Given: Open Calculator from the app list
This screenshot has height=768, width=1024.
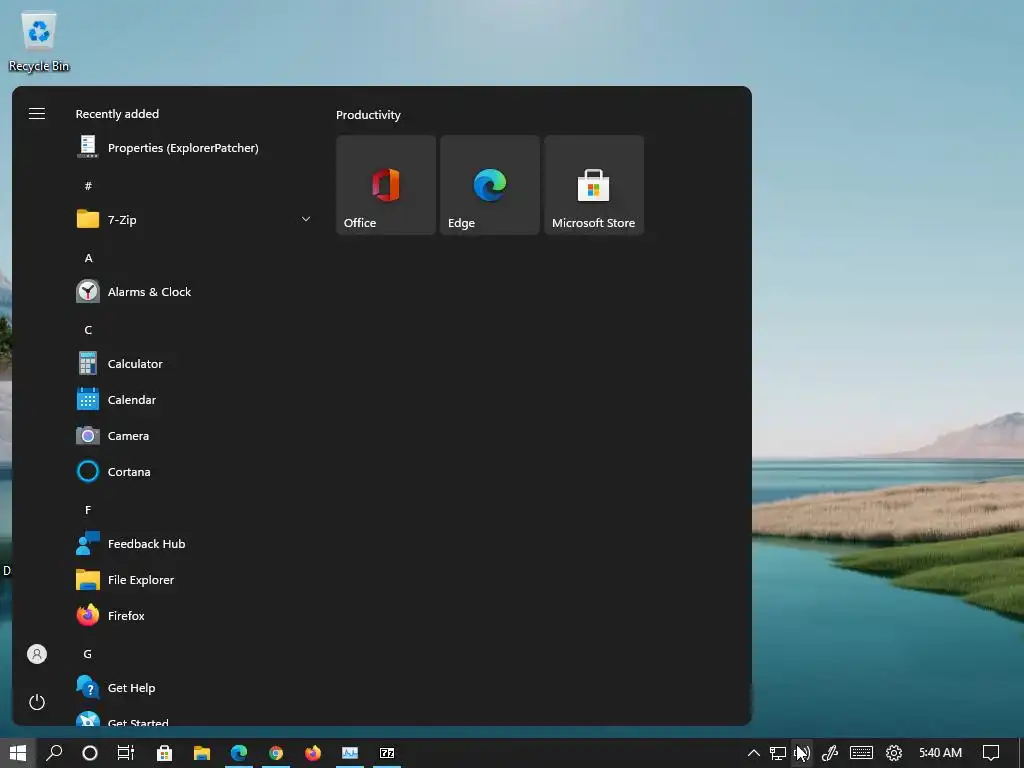Looking at the screenshot, I should 194,364.
